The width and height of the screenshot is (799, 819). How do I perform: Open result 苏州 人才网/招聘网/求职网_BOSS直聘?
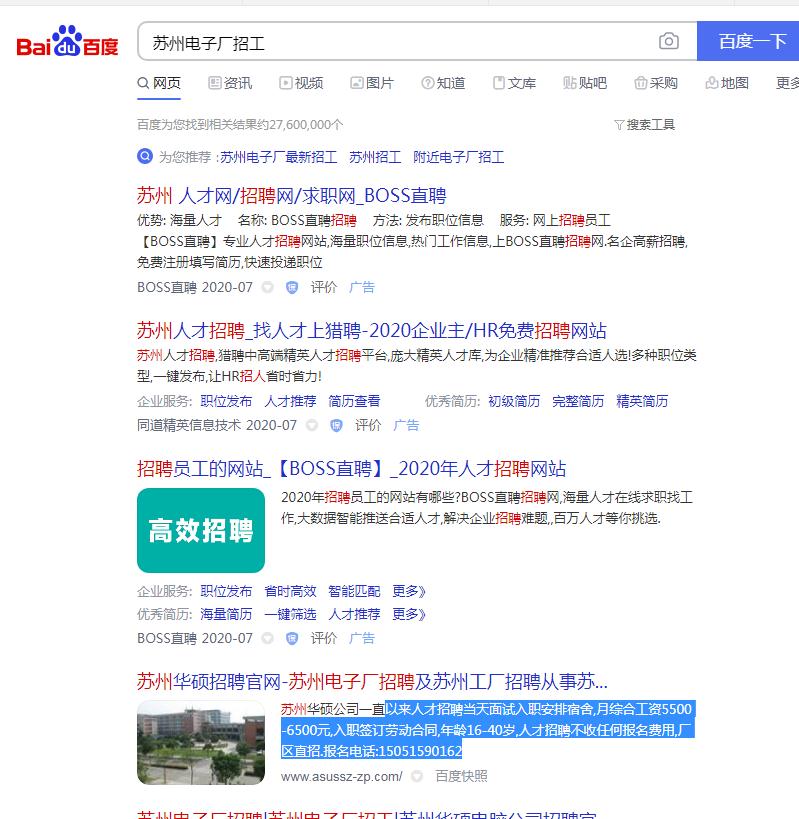point(291,196)
